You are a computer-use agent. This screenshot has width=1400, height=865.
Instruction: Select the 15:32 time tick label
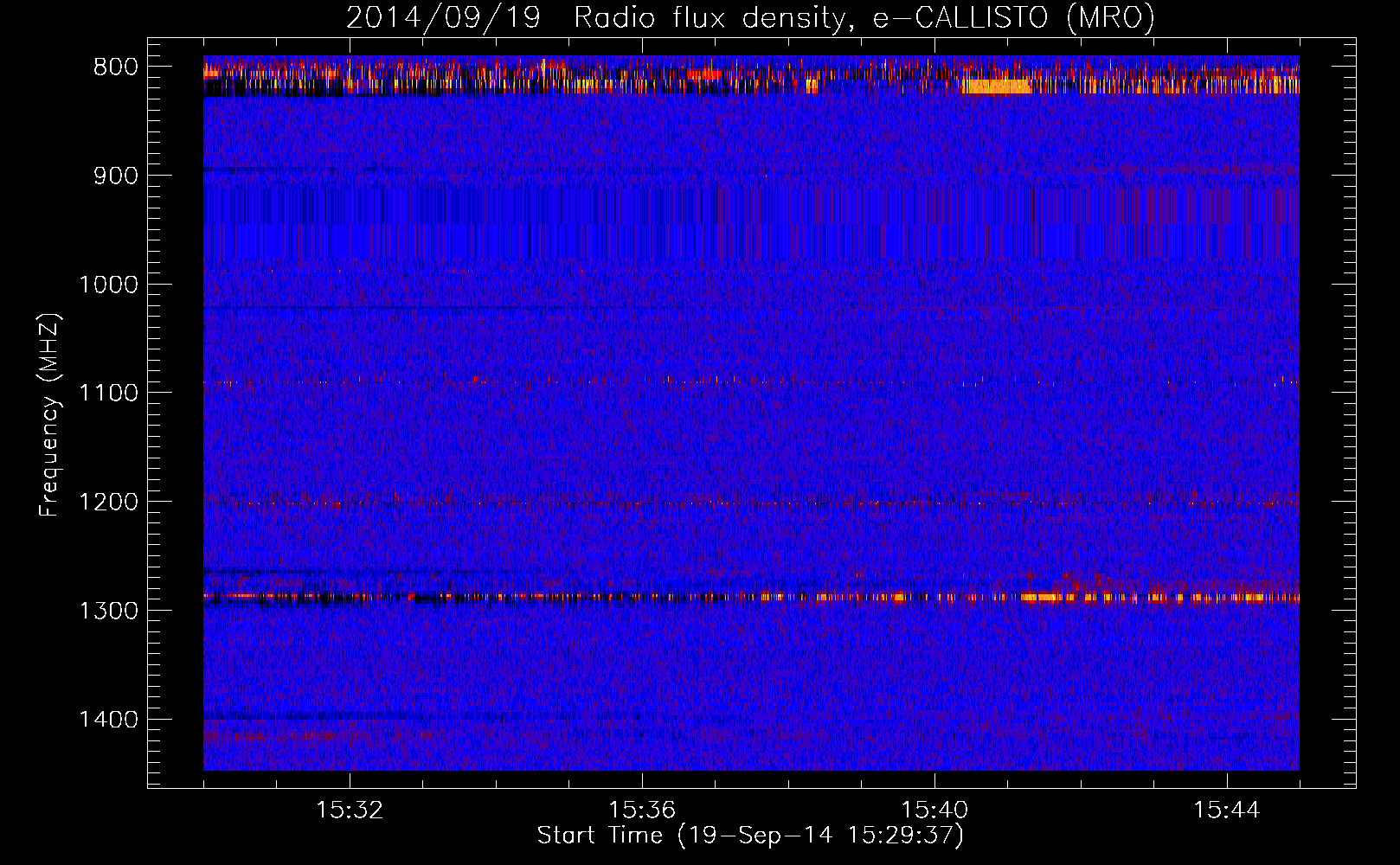(350, 811)
